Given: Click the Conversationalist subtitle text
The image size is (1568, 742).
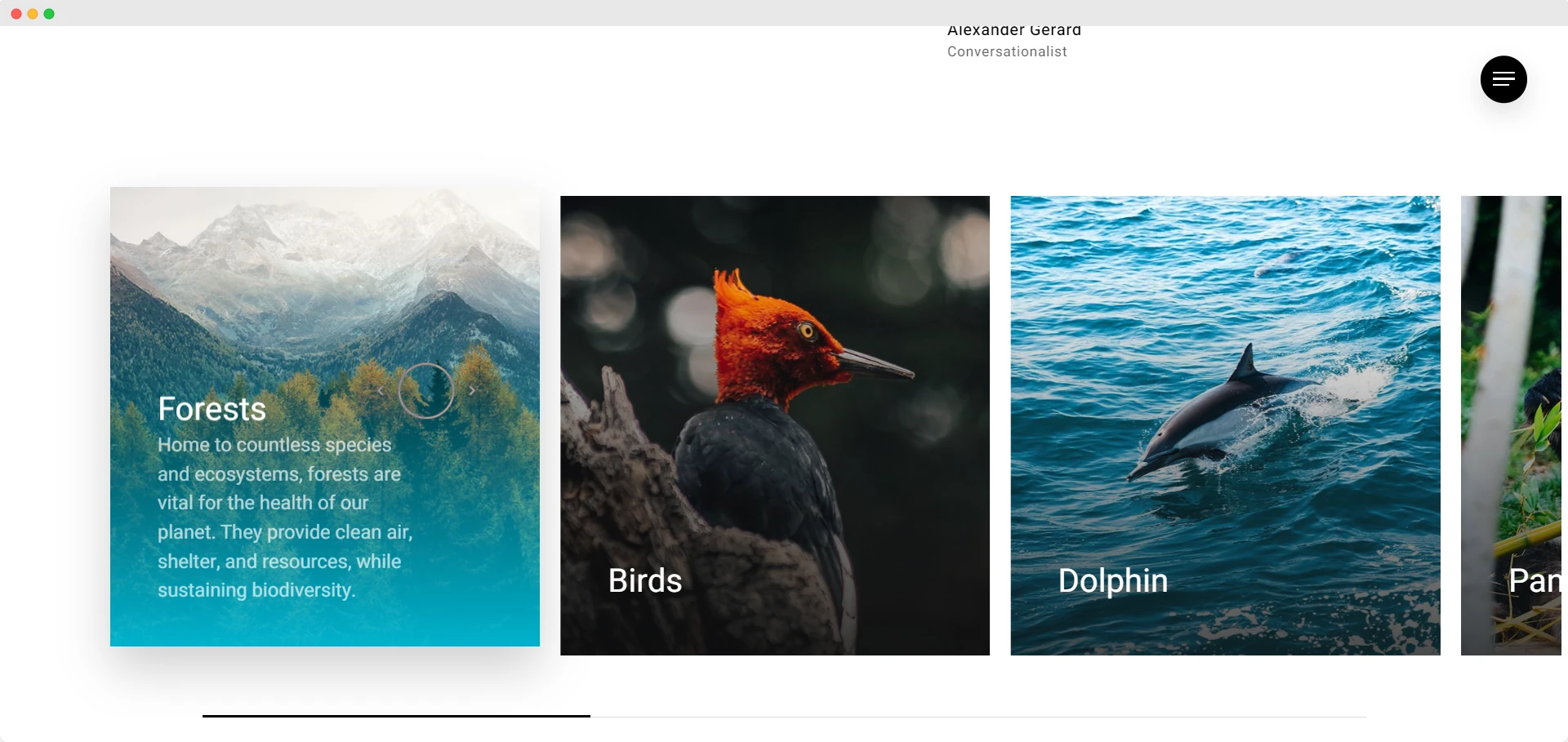Looking at the screenshot, I should [1007, 51].
